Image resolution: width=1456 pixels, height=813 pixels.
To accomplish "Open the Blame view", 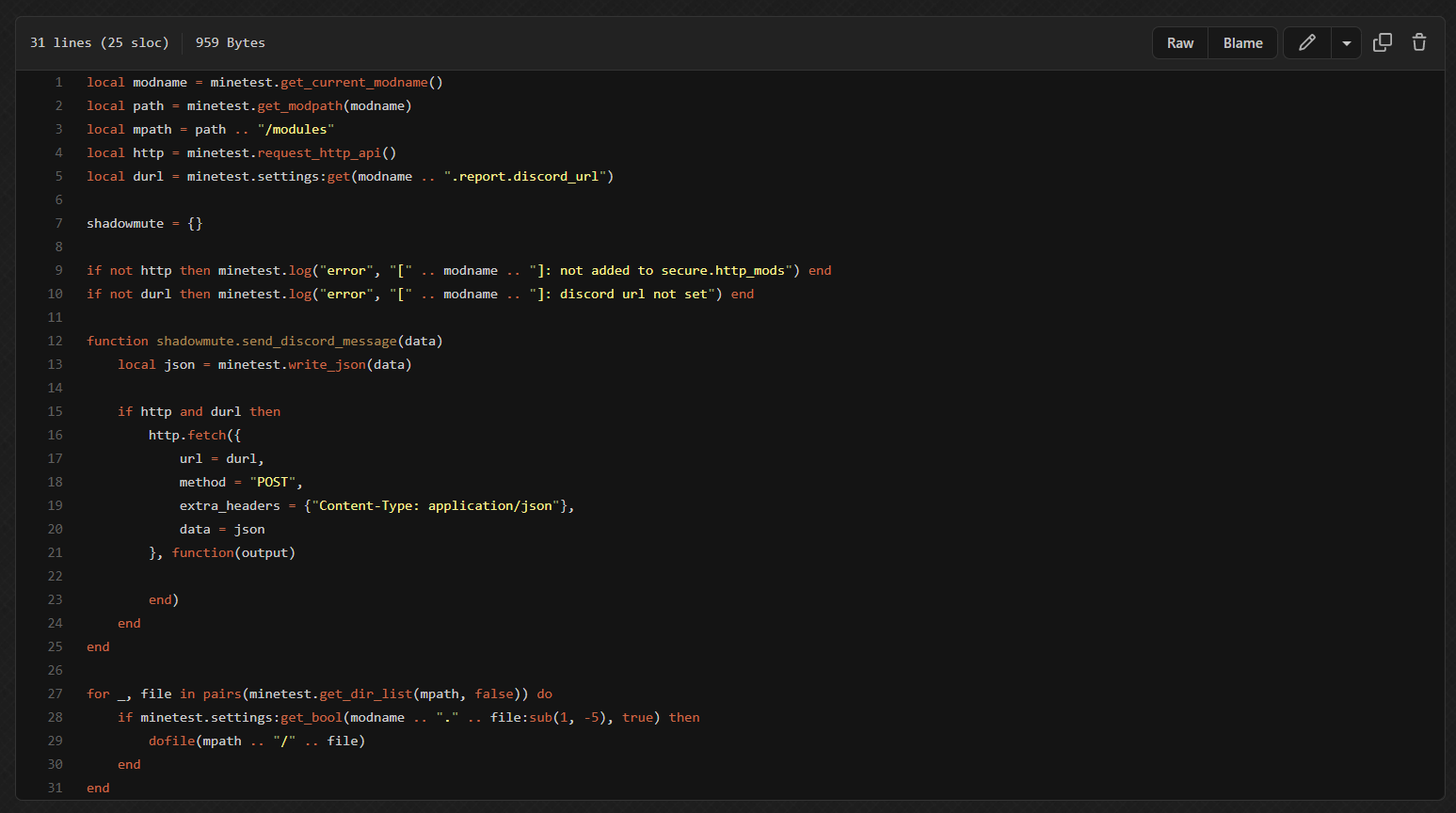I will (1242, 43).
